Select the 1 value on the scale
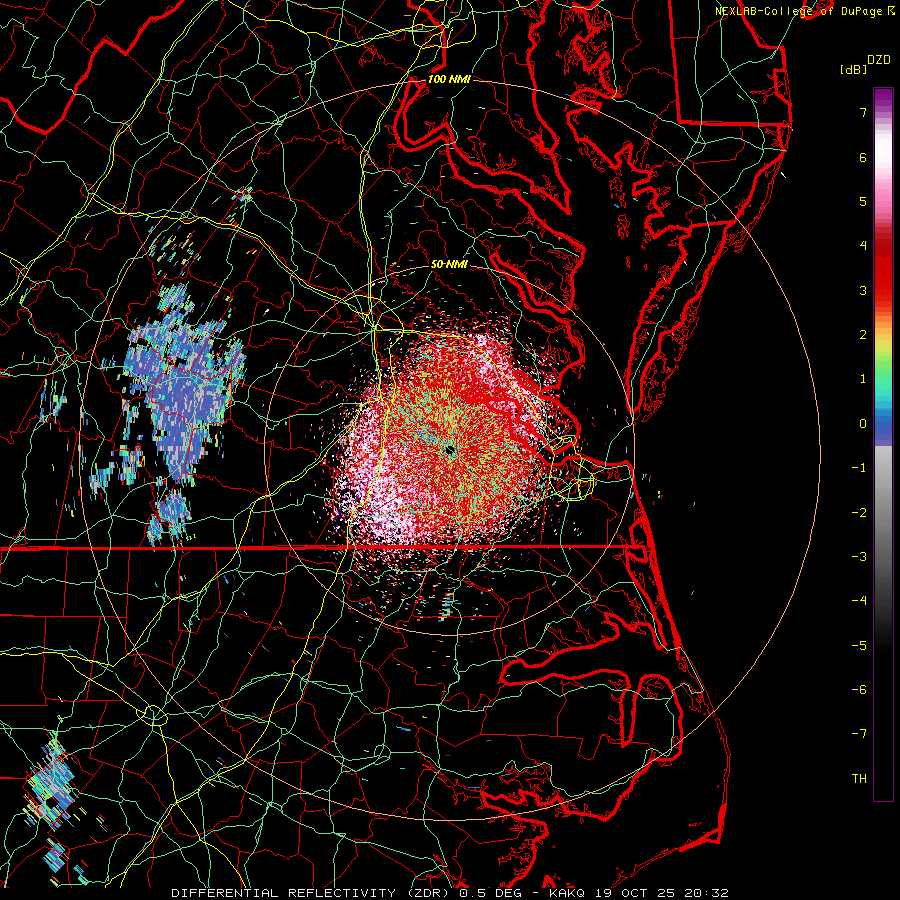Screen dimensions: 900x900 click(863, 379)
